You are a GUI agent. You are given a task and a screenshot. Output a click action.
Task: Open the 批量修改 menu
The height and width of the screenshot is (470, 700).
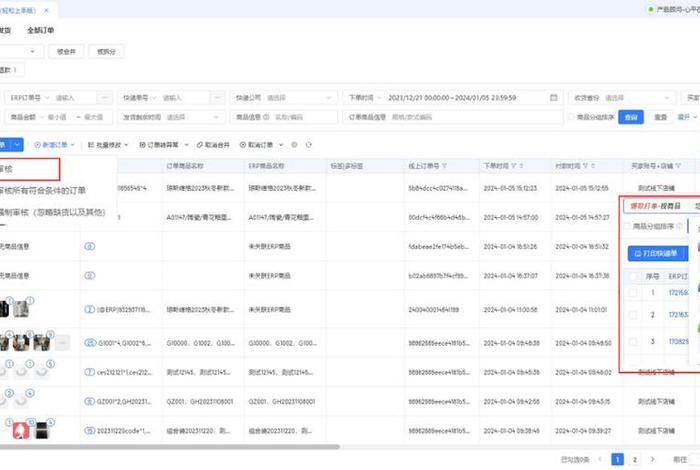[108, 145]
